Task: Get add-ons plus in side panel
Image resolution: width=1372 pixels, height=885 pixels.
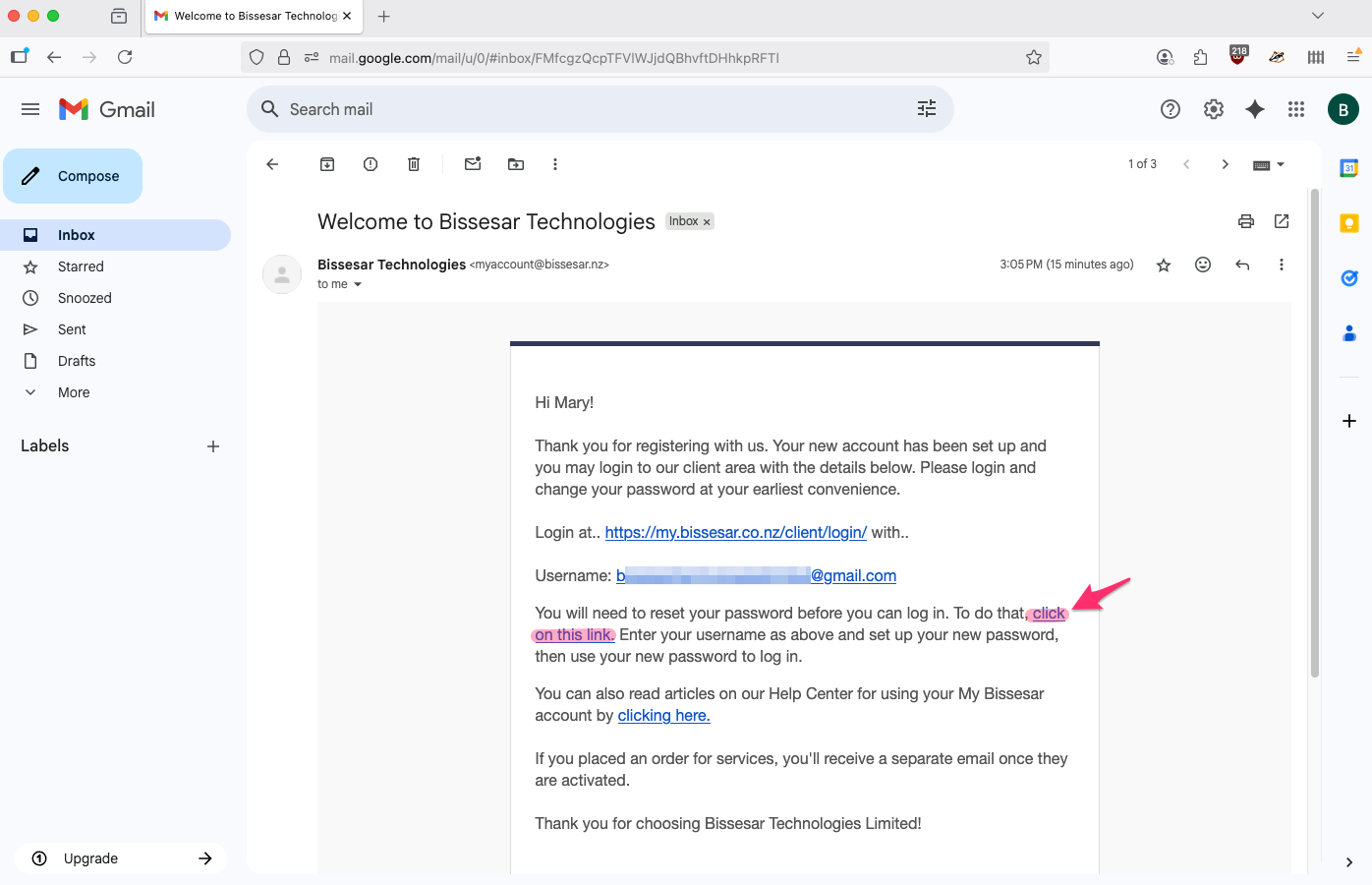Action: (1349, 421)
